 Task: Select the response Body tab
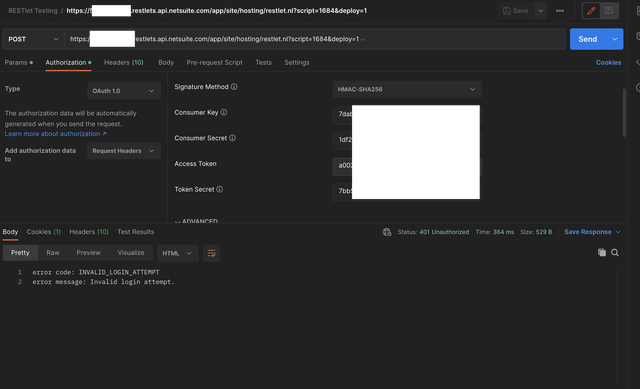[x=10, y=232]
